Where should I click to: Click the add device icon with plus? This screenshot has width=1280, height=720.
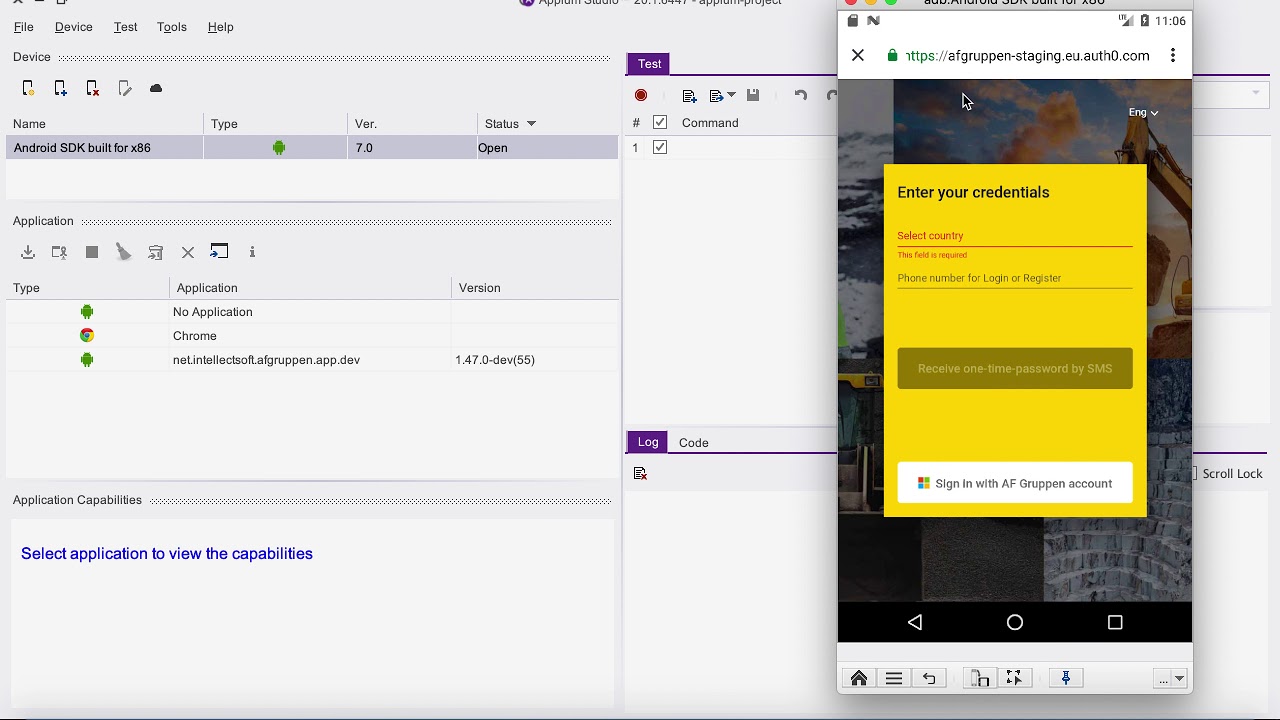tap(60, 89)
